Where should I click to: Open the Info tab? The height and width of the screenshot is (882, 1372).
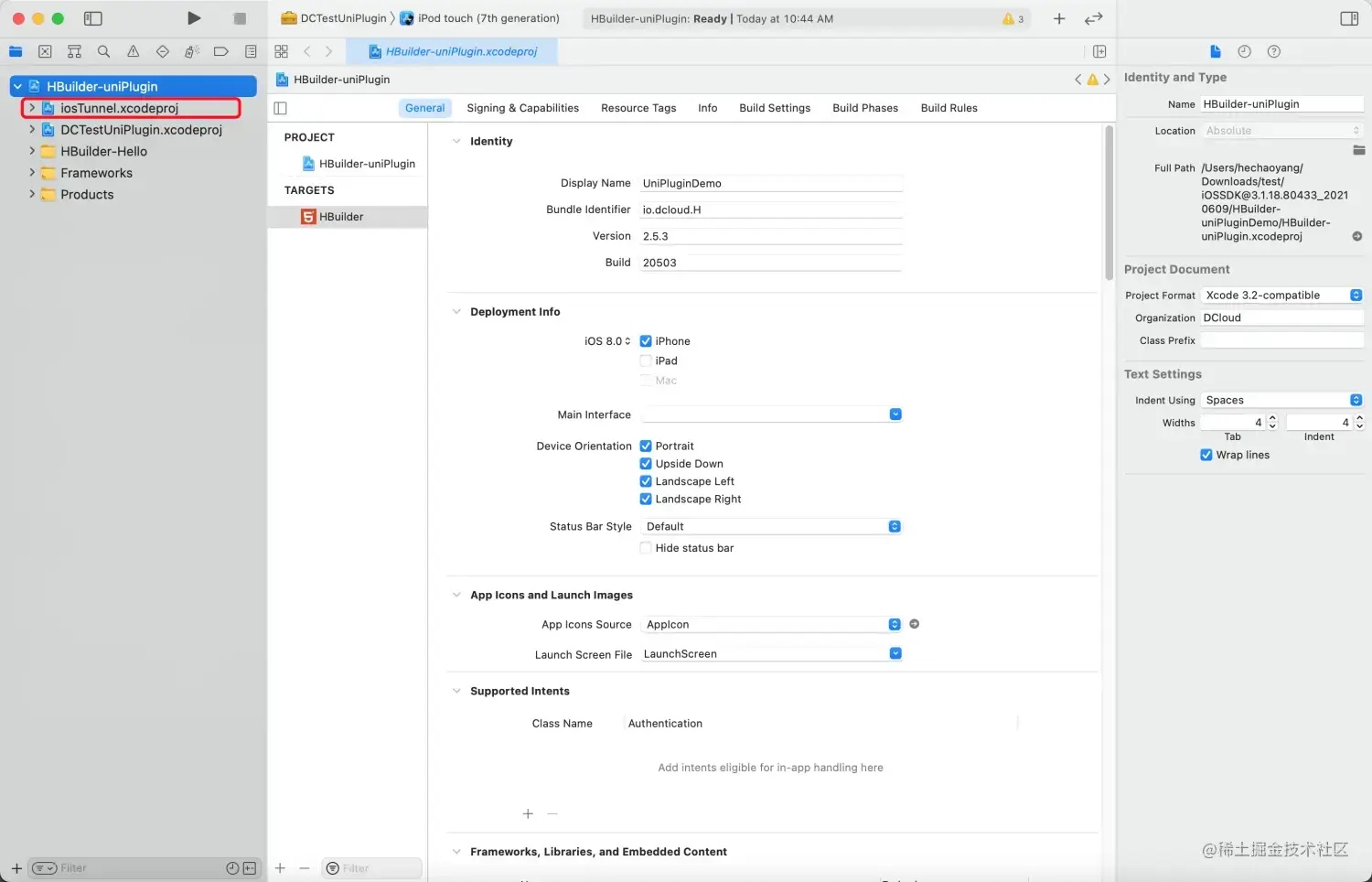point(707,108)
